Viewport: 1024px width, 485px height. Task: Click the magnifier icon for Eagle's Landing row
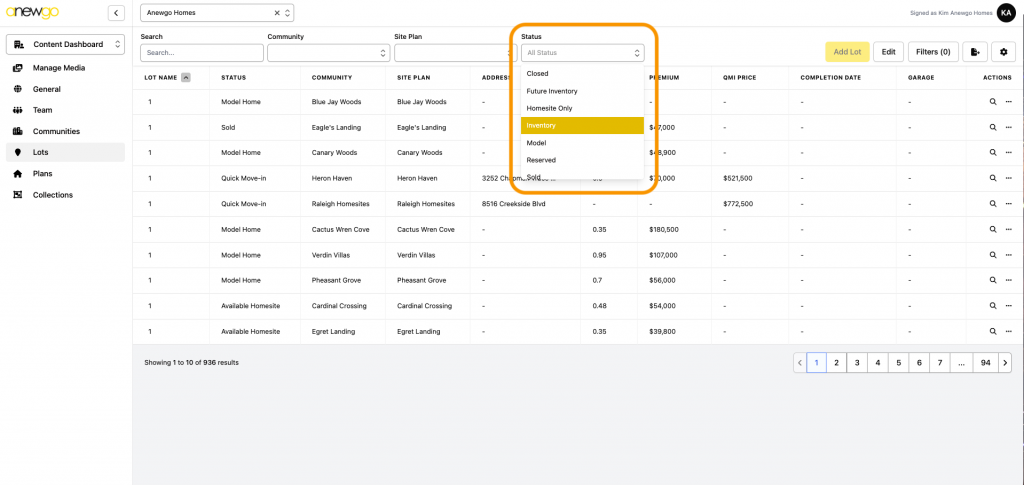pyautogui.click(x=993, y=127)
